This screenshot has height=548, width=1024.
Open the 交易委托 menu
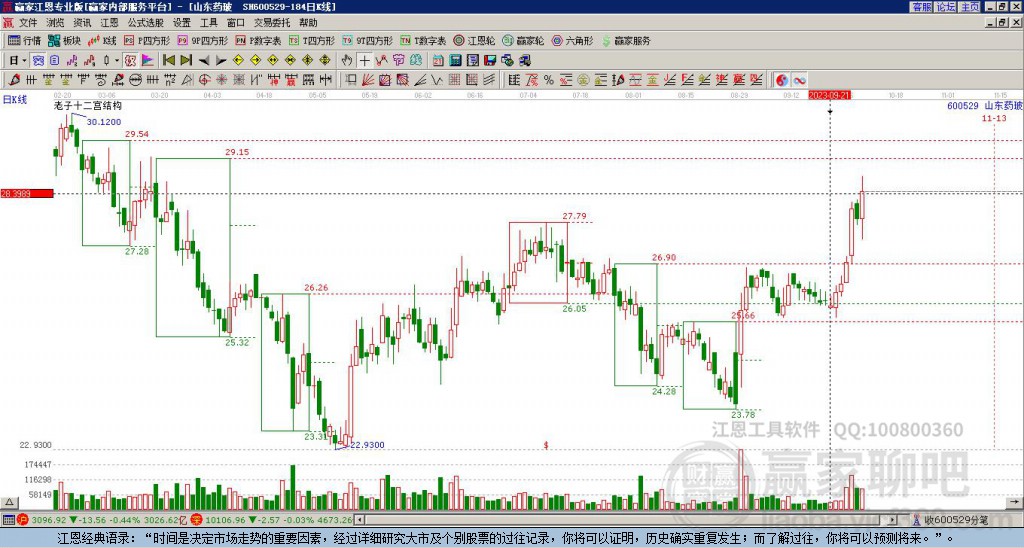pyautogui.click(x=272, y=23)
